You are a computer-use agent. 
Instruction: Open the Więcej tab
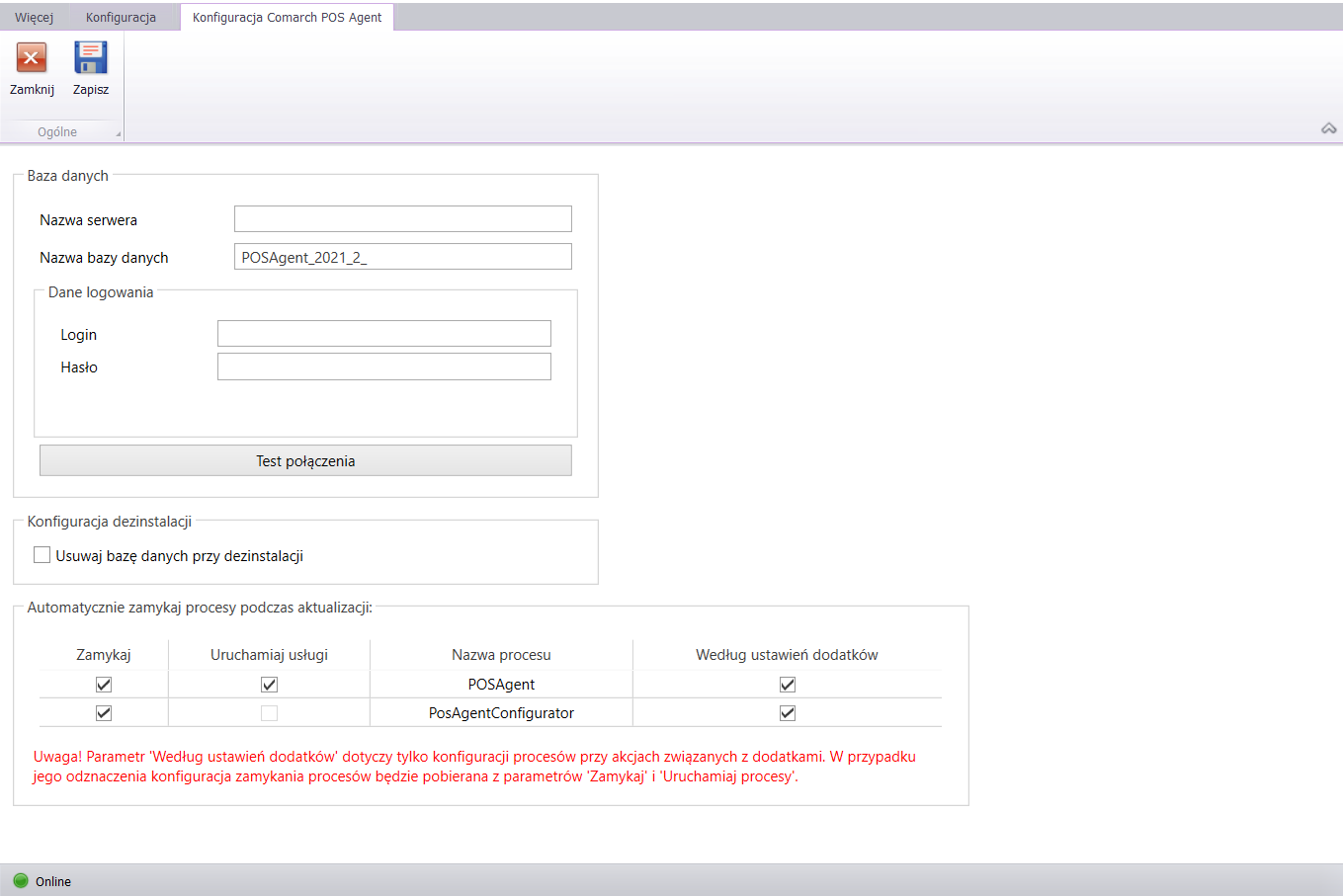(x=35, y=17)
